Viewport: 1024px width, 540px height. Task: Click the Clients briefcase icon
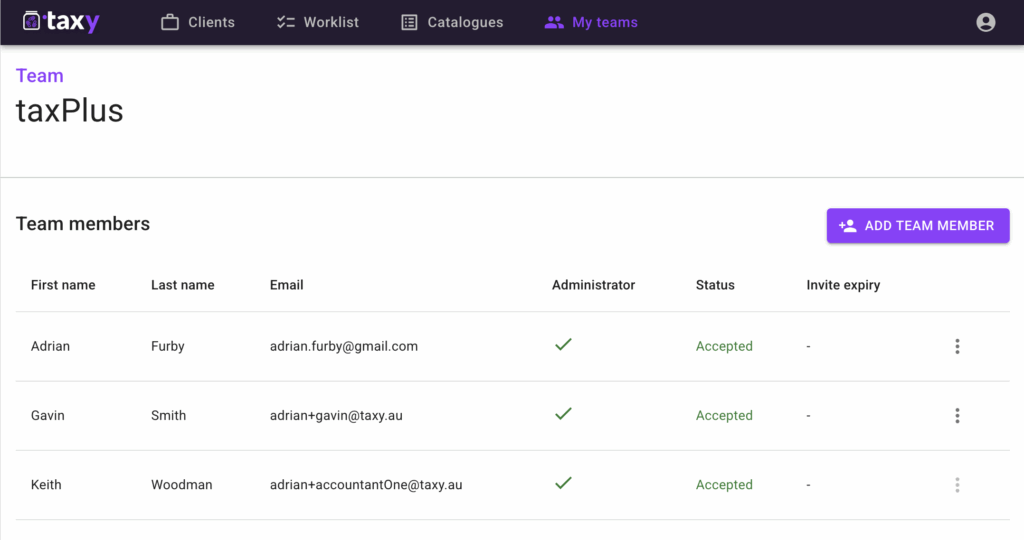point(170,22)
